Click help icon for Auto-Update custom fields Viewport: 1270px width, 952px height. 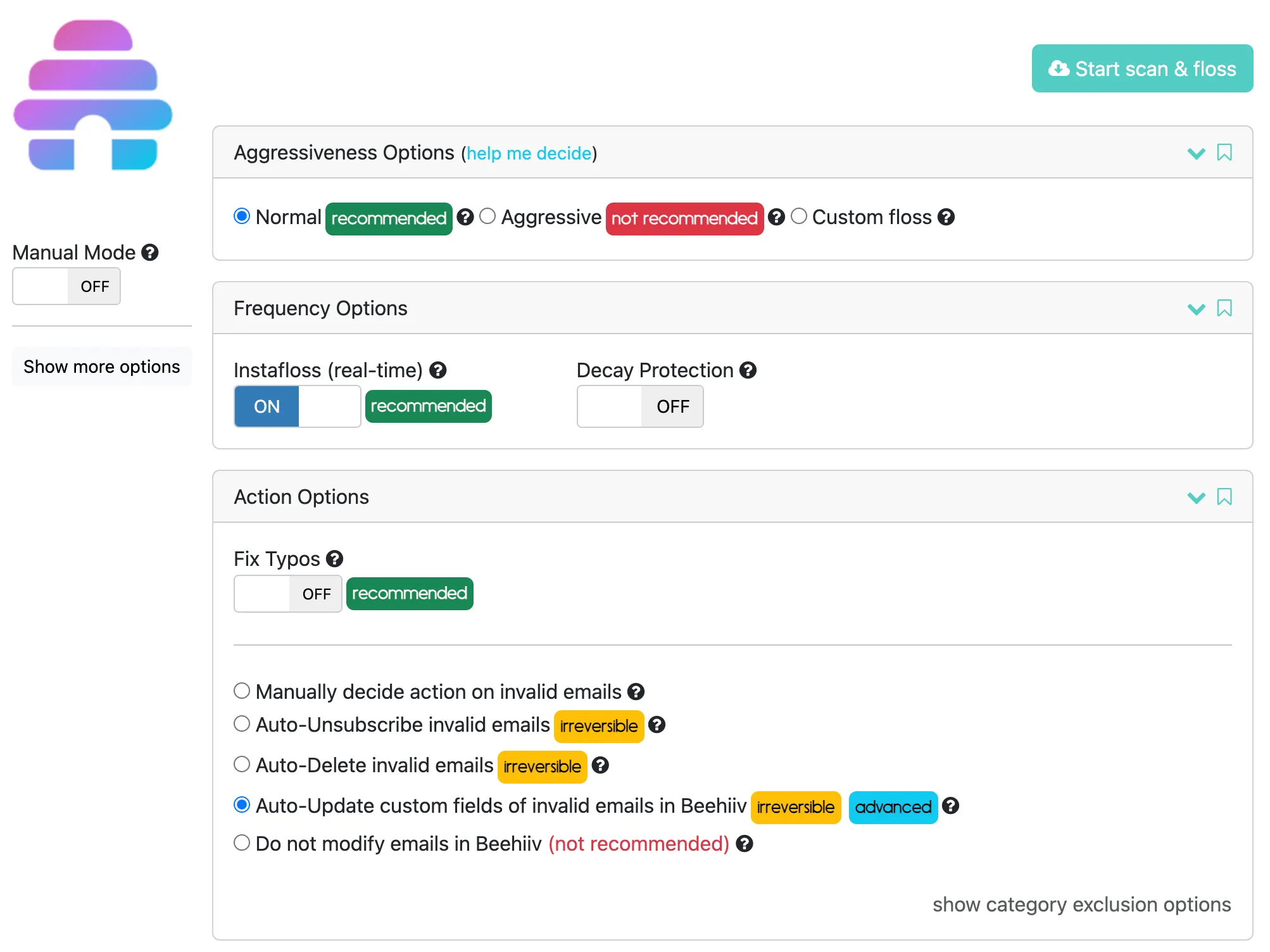(x=950, y=806)
